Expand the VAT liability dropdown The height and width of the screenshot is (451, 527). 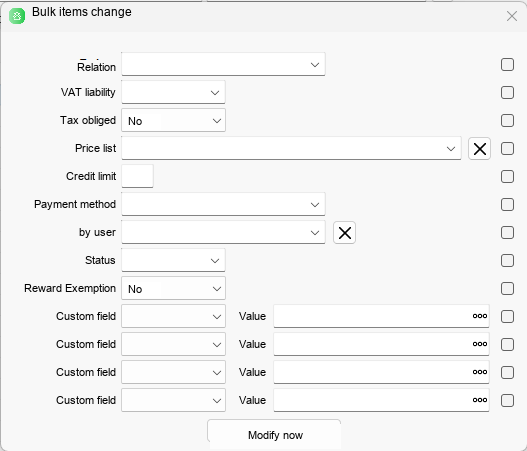[x=173, y=92]
